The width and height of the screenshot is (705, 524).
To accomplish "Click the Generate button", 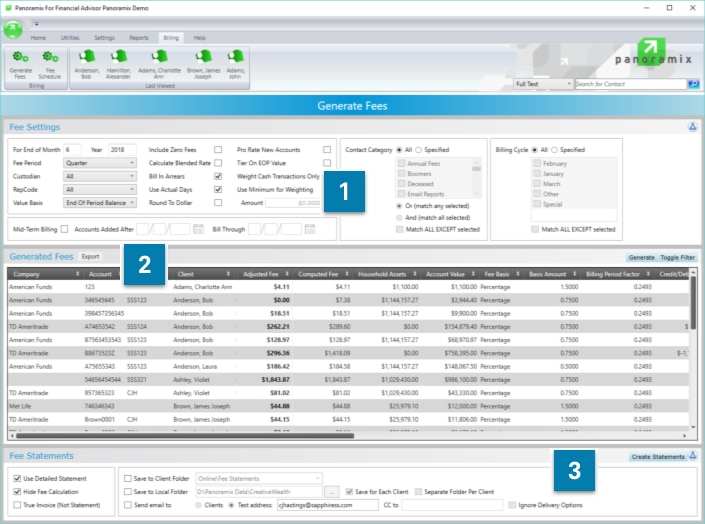I will 642,258.
